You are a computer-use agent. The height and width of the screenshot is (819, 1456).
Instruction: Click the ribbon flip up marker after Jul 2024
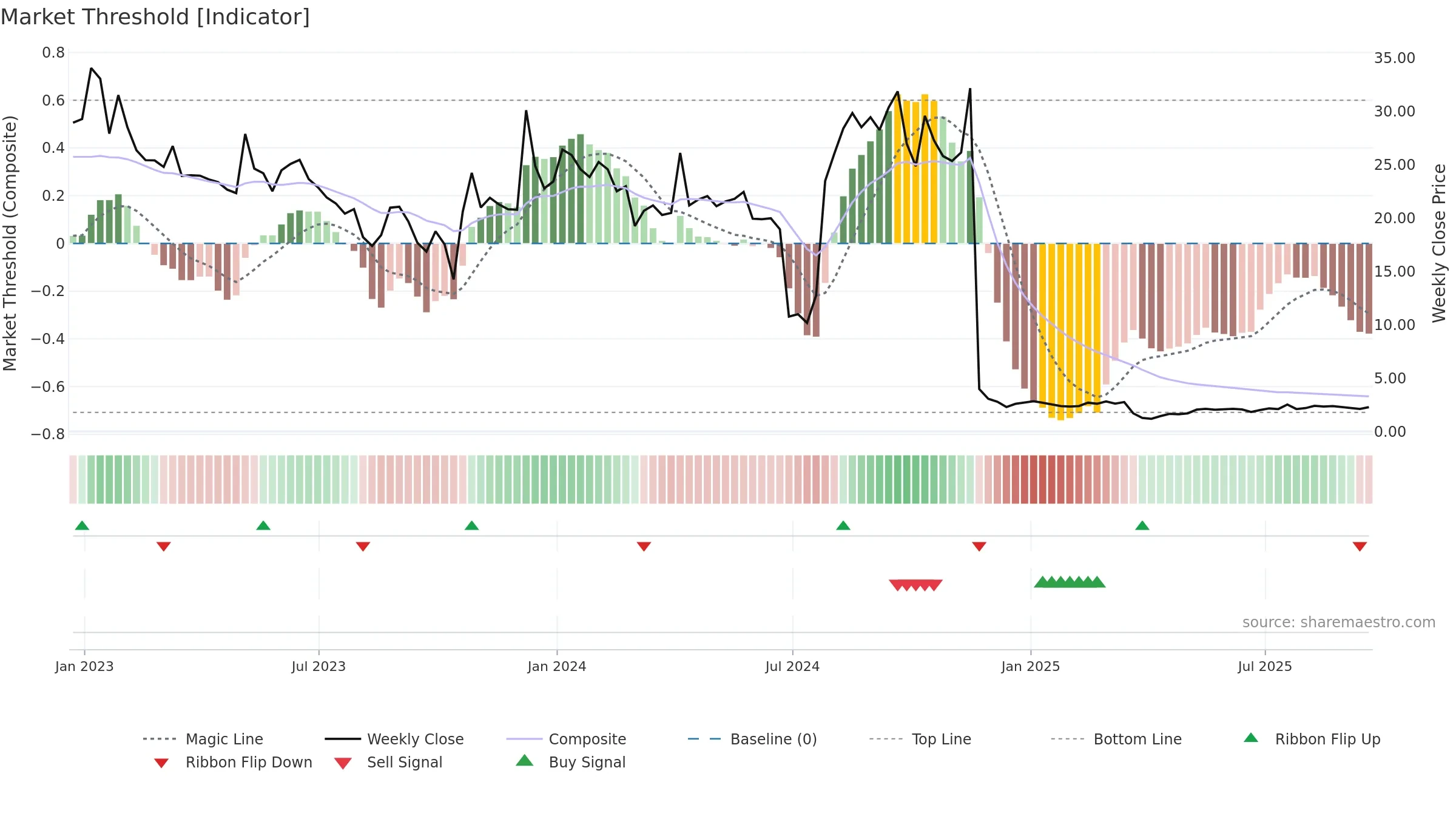click(x=843, y=525)
